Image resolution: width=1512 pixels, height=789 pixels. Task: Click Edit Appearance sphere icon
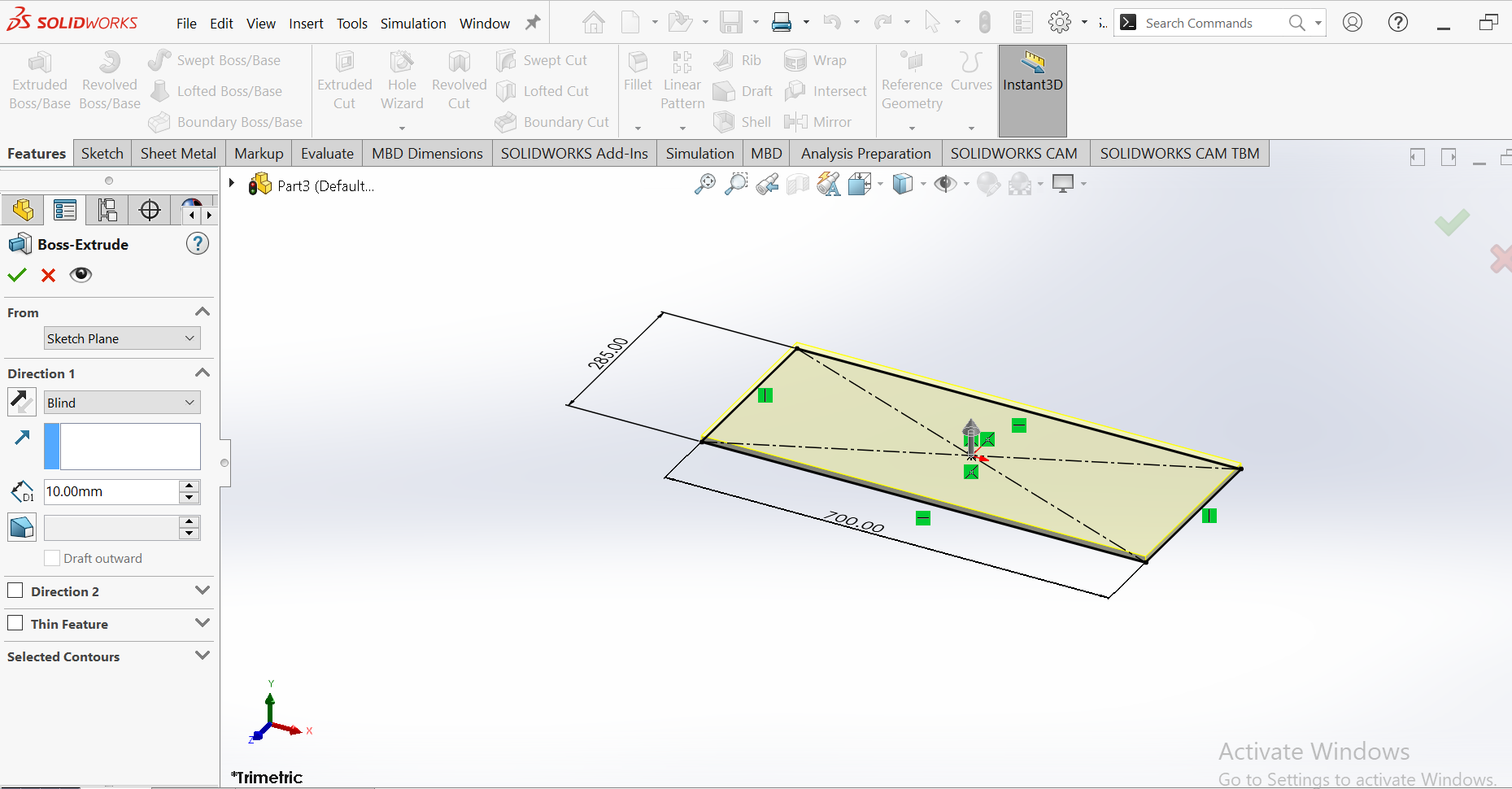click(x=988, y=185)
